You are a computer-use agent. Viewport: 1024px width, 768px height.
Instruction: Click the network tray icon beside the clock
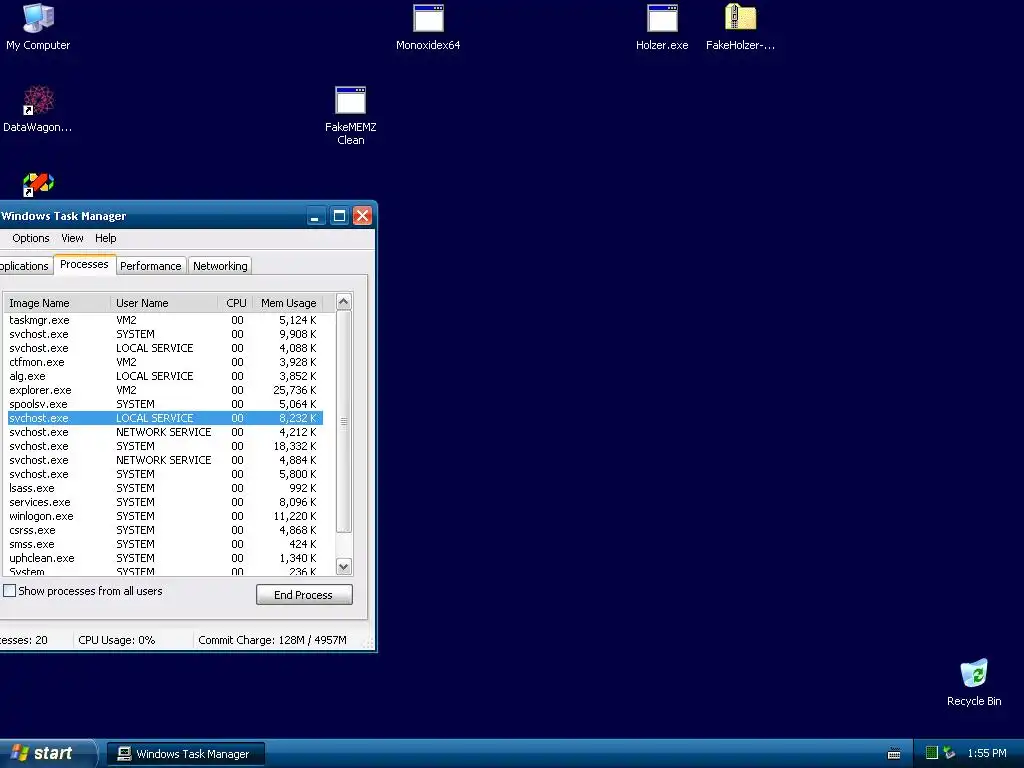950,753
